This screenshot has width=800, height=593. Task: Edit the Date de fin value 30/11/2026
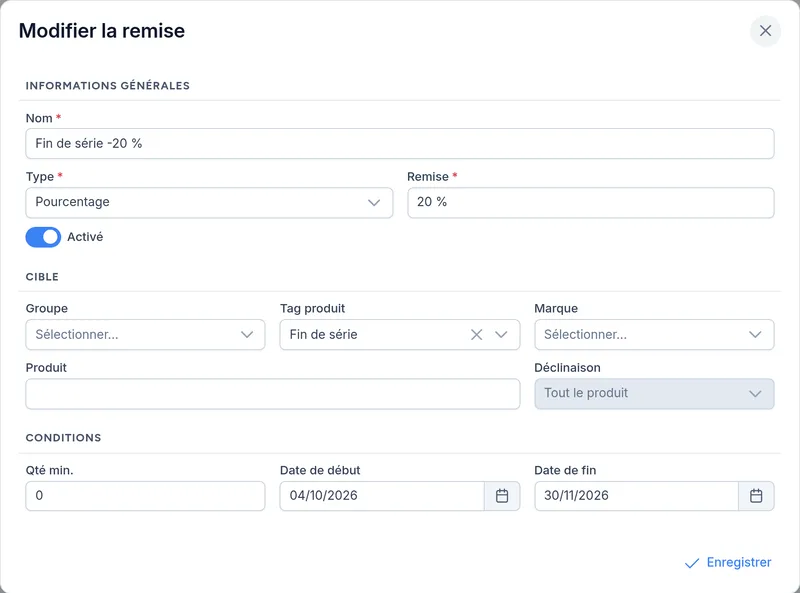pos(636,496)
